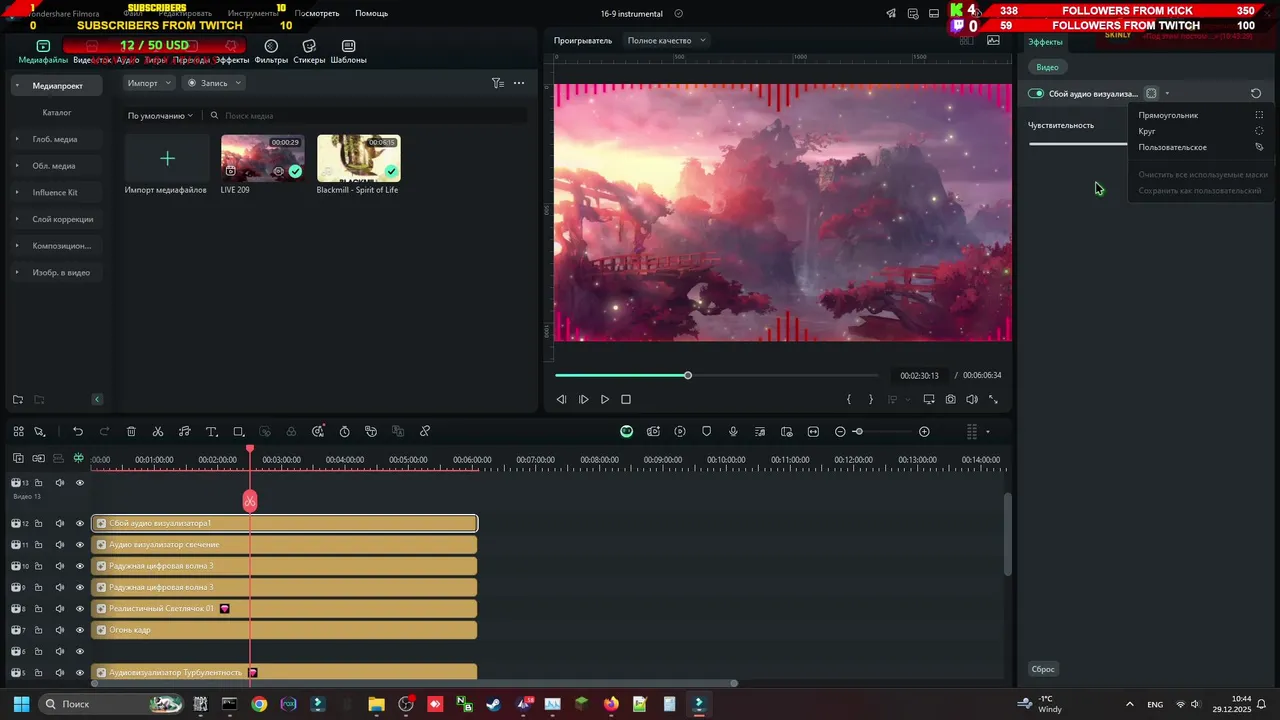Viewport: 1280px width, 720px height.
Task: Click the green AI assistant face icon
Action: pyautogui.click(x=626, y=431)
